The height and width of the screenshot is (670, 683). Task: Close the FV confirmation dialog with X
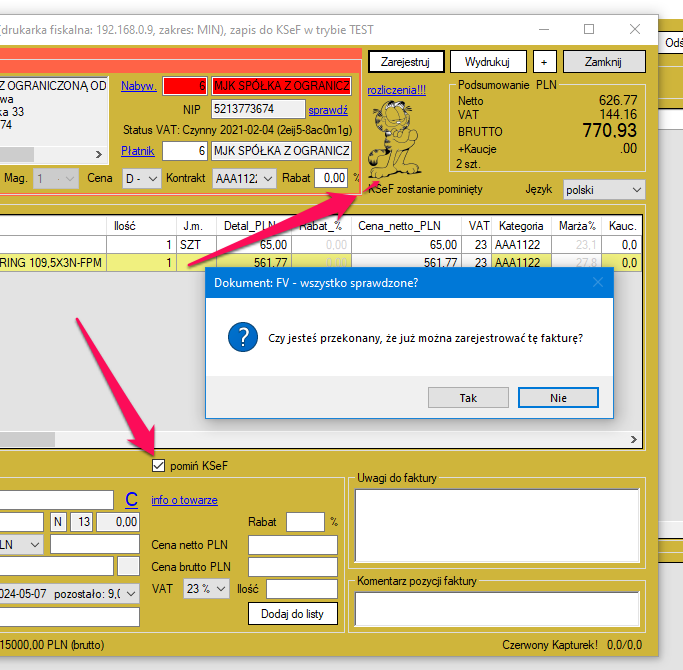click(x=598, y=282)
